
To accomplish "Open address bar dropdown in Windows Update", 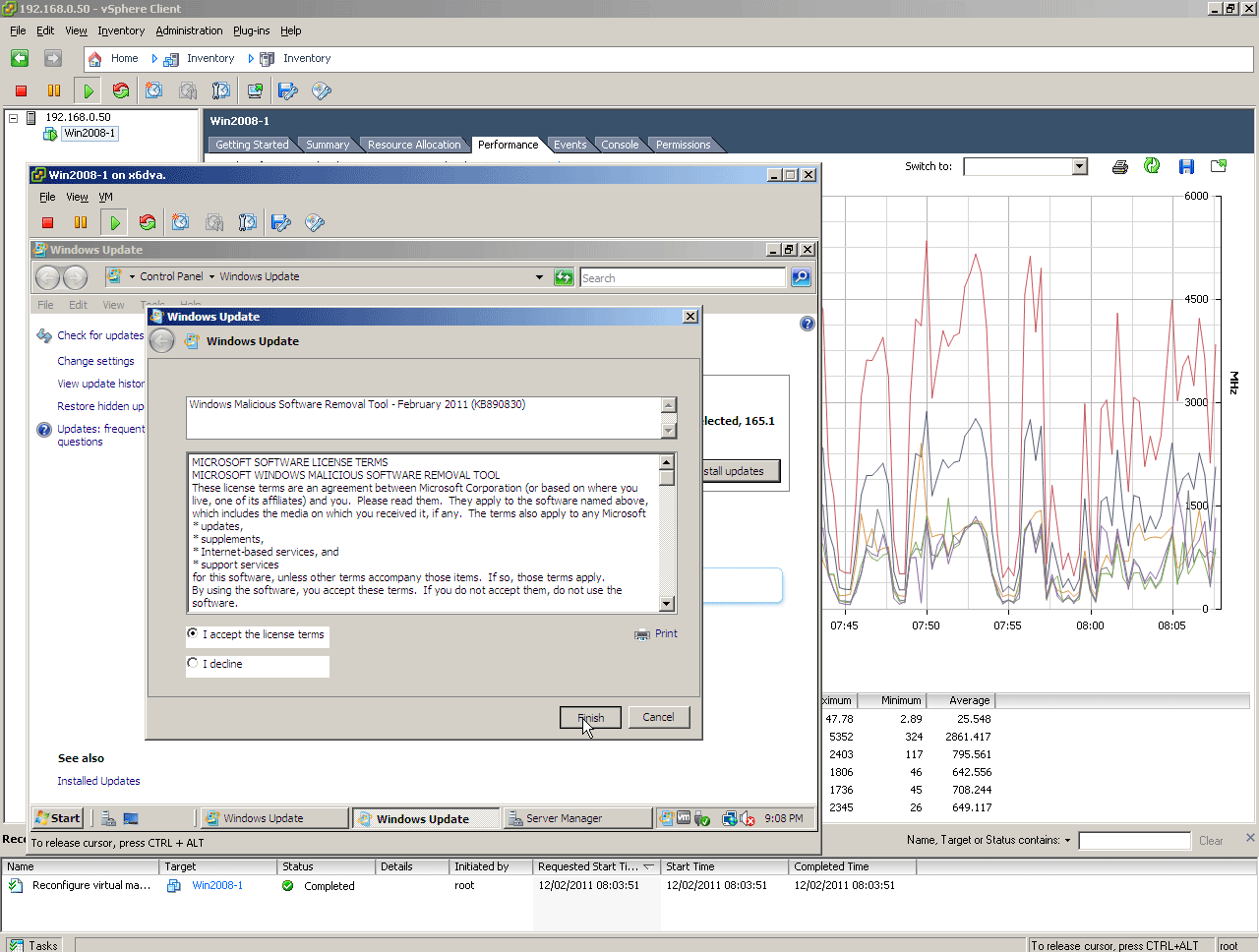I will pyautogui.click(x=539, y=277).
